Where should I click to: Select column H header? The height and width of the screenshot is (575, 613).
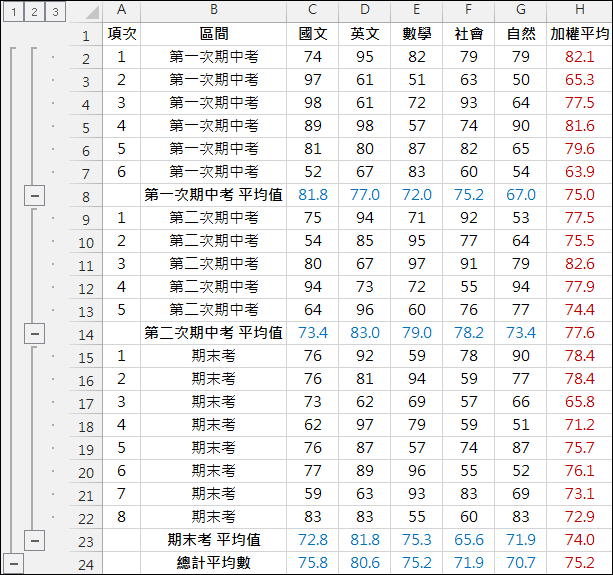579,11
